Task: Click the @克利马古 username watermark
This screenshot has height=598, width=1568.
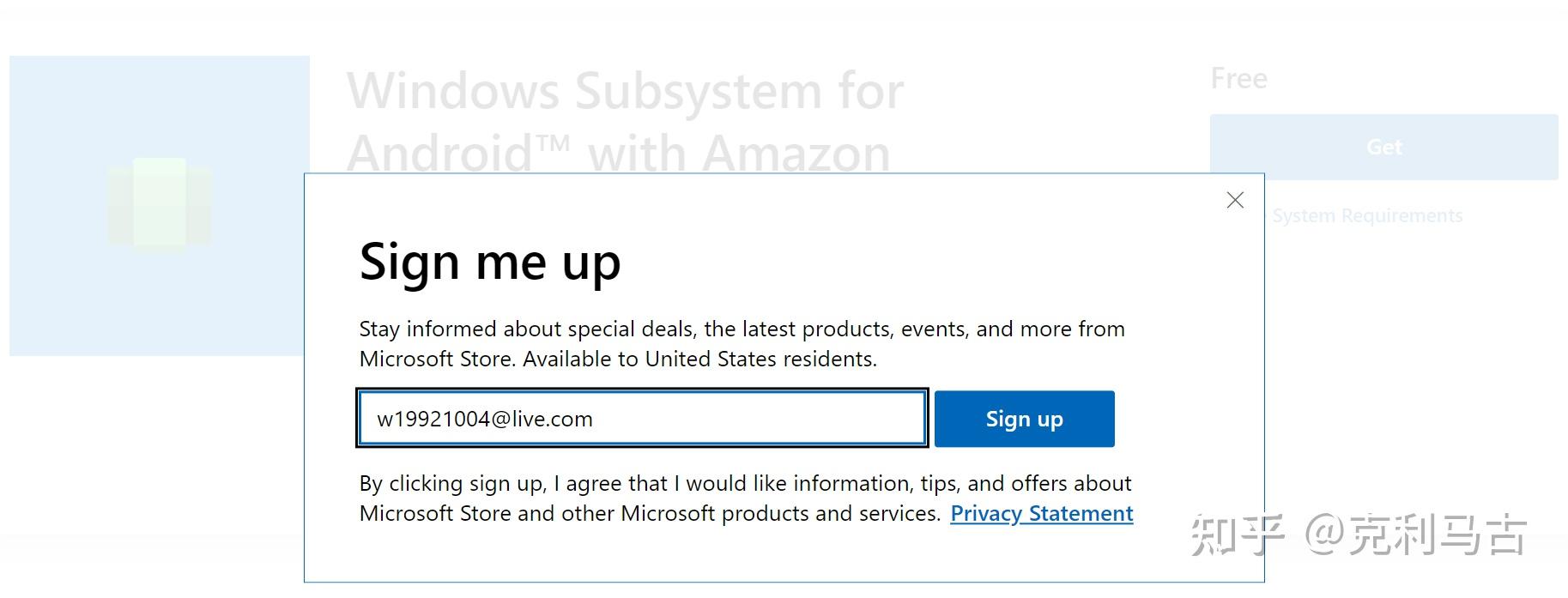Action: (x=1416, y=535)
